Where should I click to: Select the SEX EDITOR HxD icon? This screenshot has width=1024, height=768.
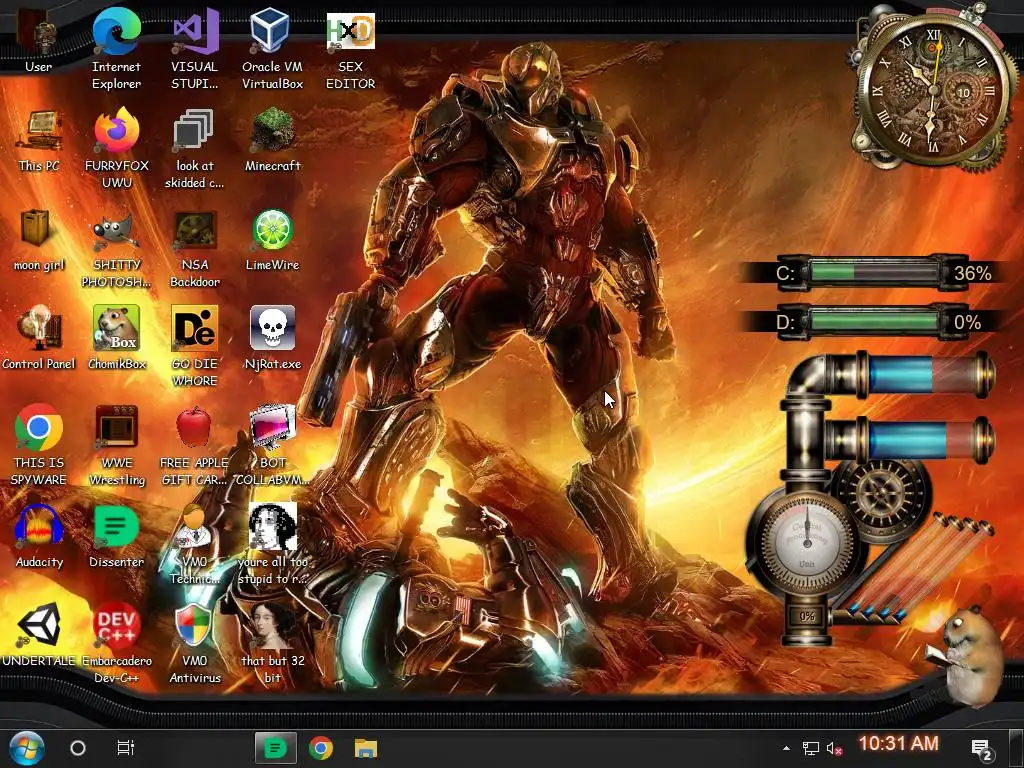click(x=351, y=49)
